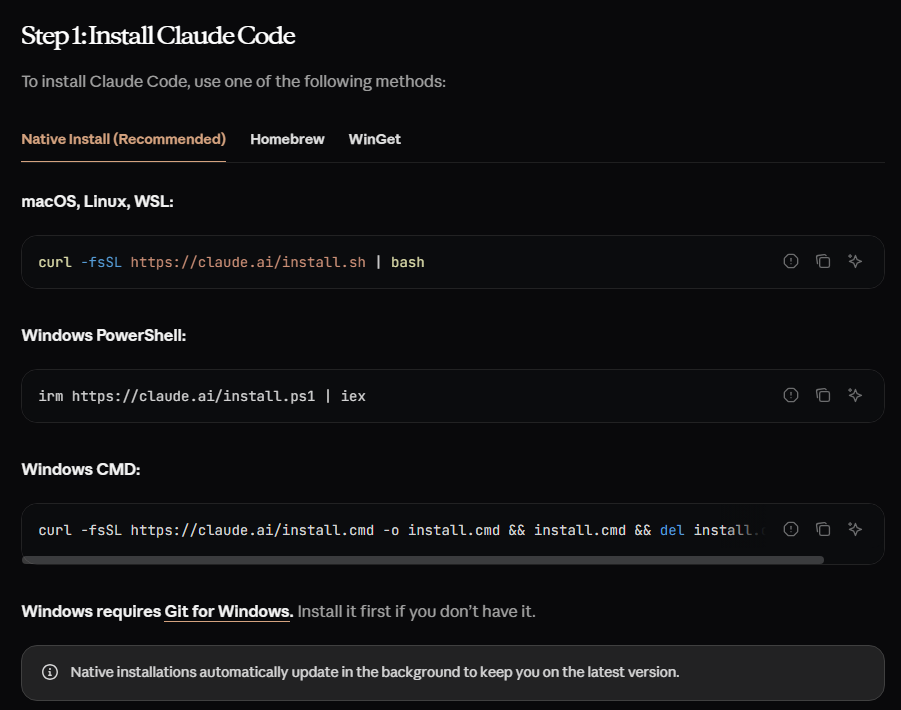Click the install.cmd curl command text

coord(402,530)
